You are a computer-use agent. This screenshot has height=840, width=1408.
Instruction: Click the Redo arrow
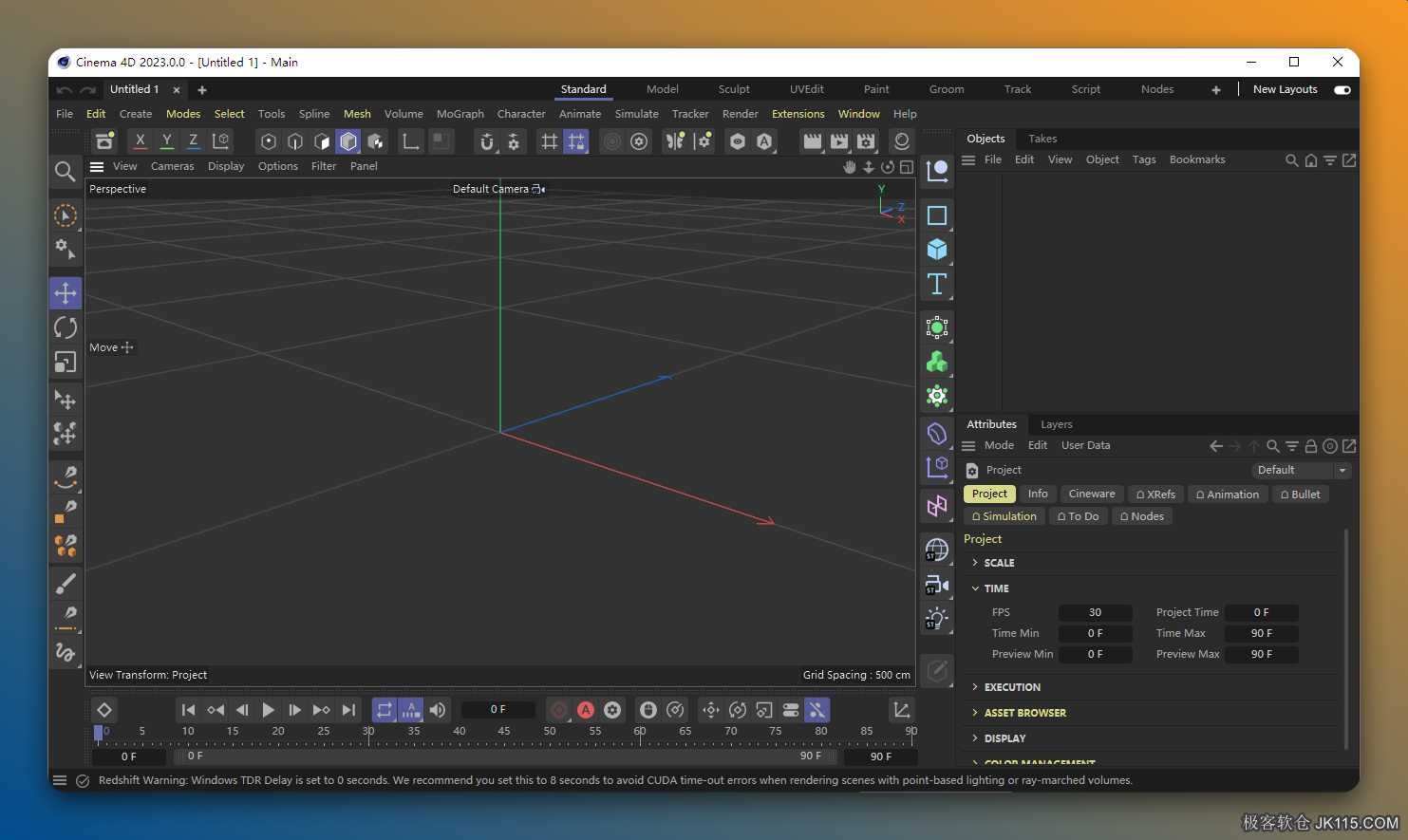tap(87, 90)
